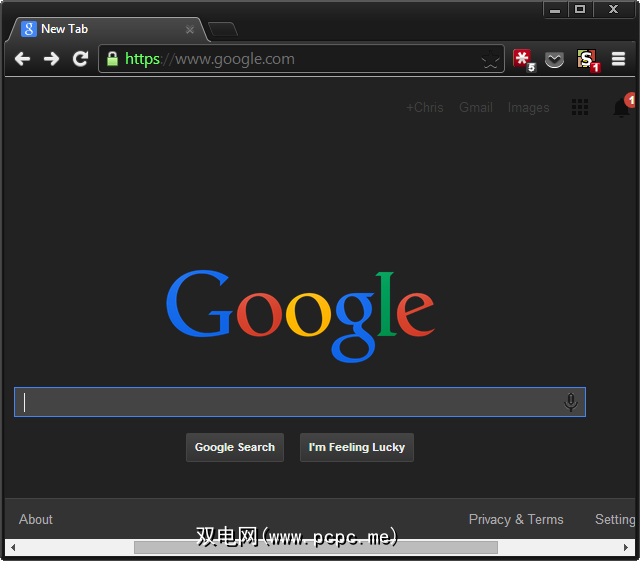Select the New Tab tab

coord(108,29)
